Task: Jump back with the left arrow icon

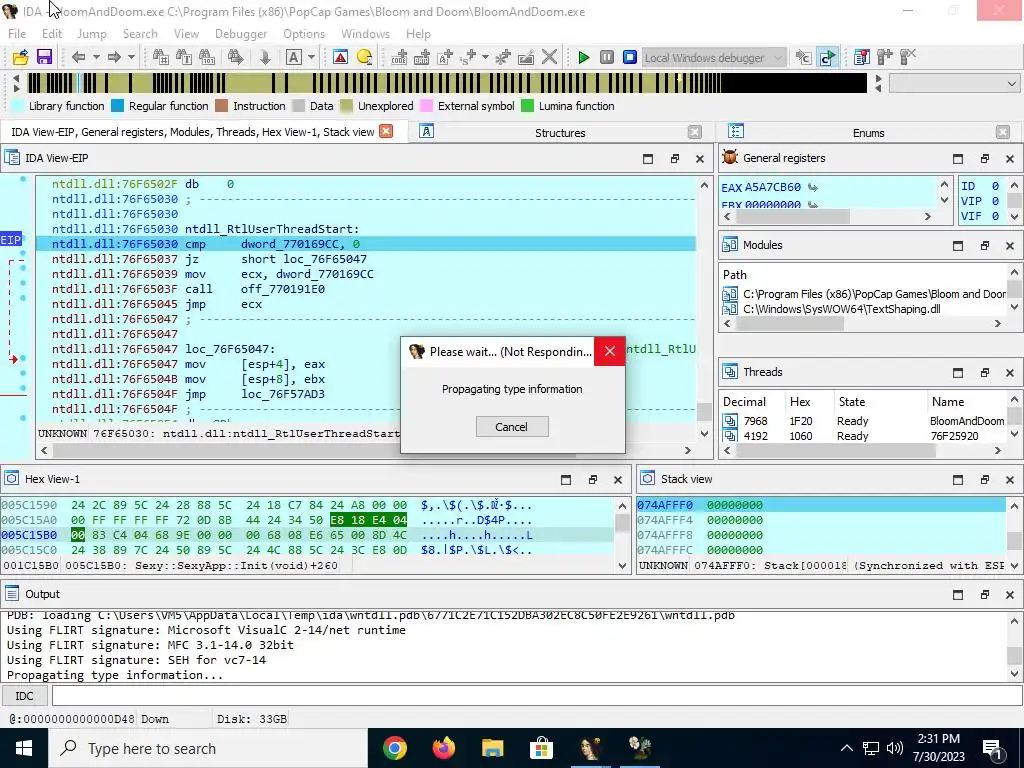Action: point(78,57)
